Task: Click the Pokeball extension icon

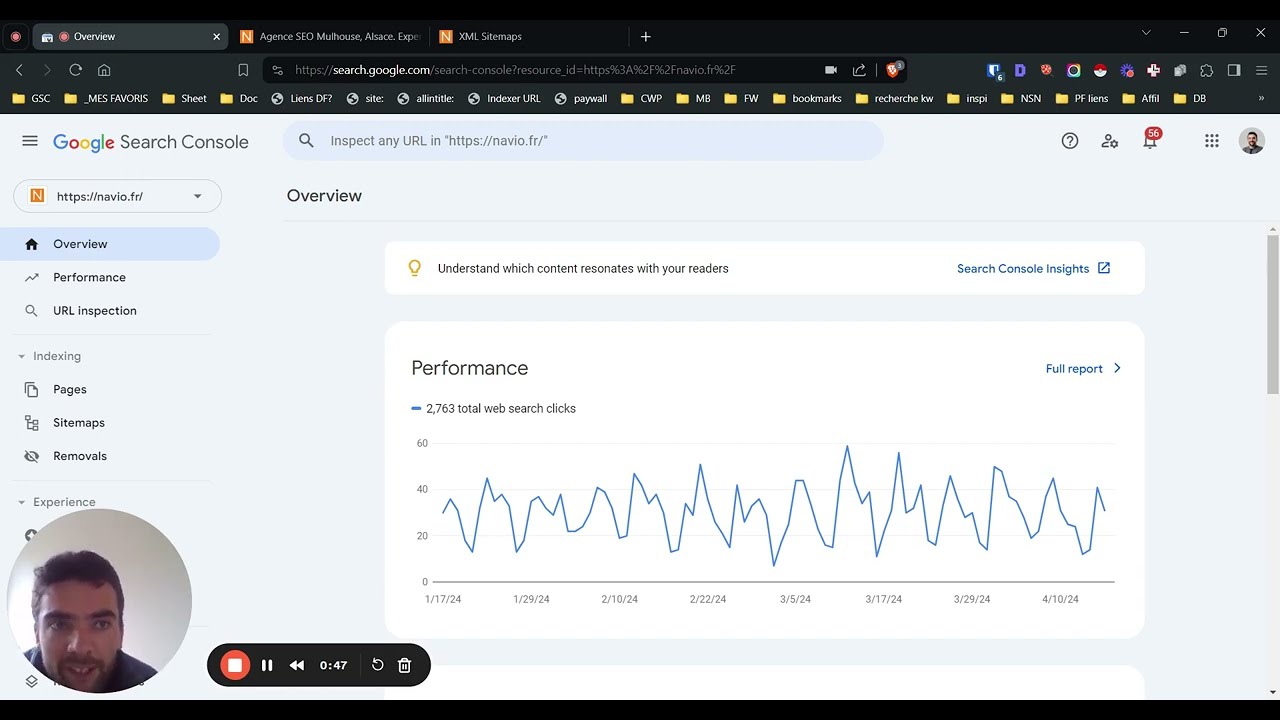Action: (x=1100, y=70)
